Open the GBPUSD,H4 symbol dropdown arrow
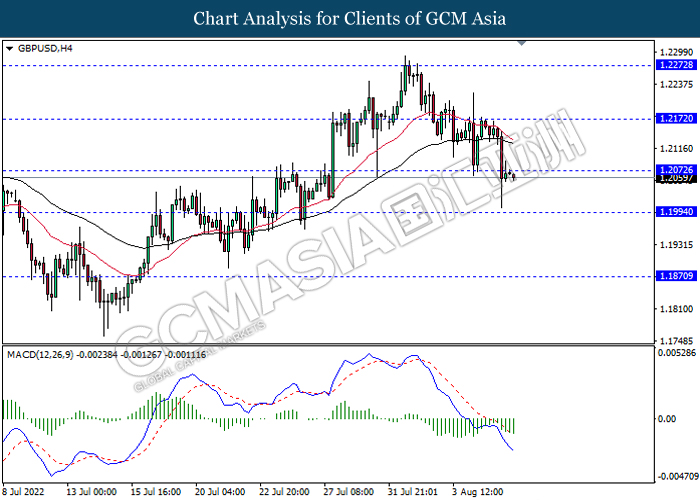Screen dimensions: 700x500 (9, 49)
